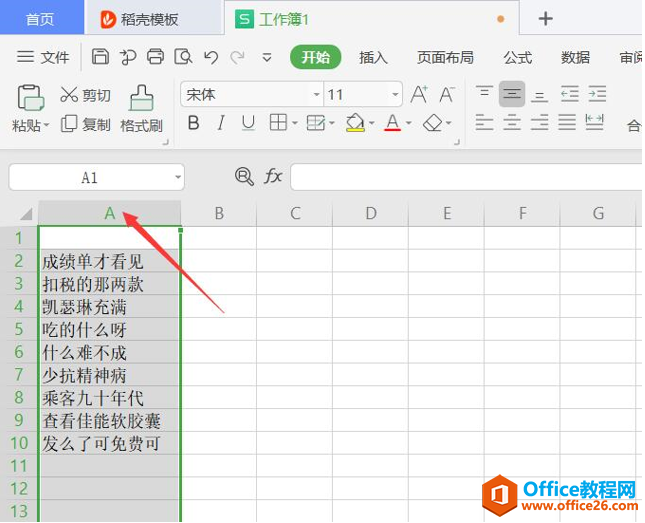Open font color dropdown arrow

tap(408, 123)
